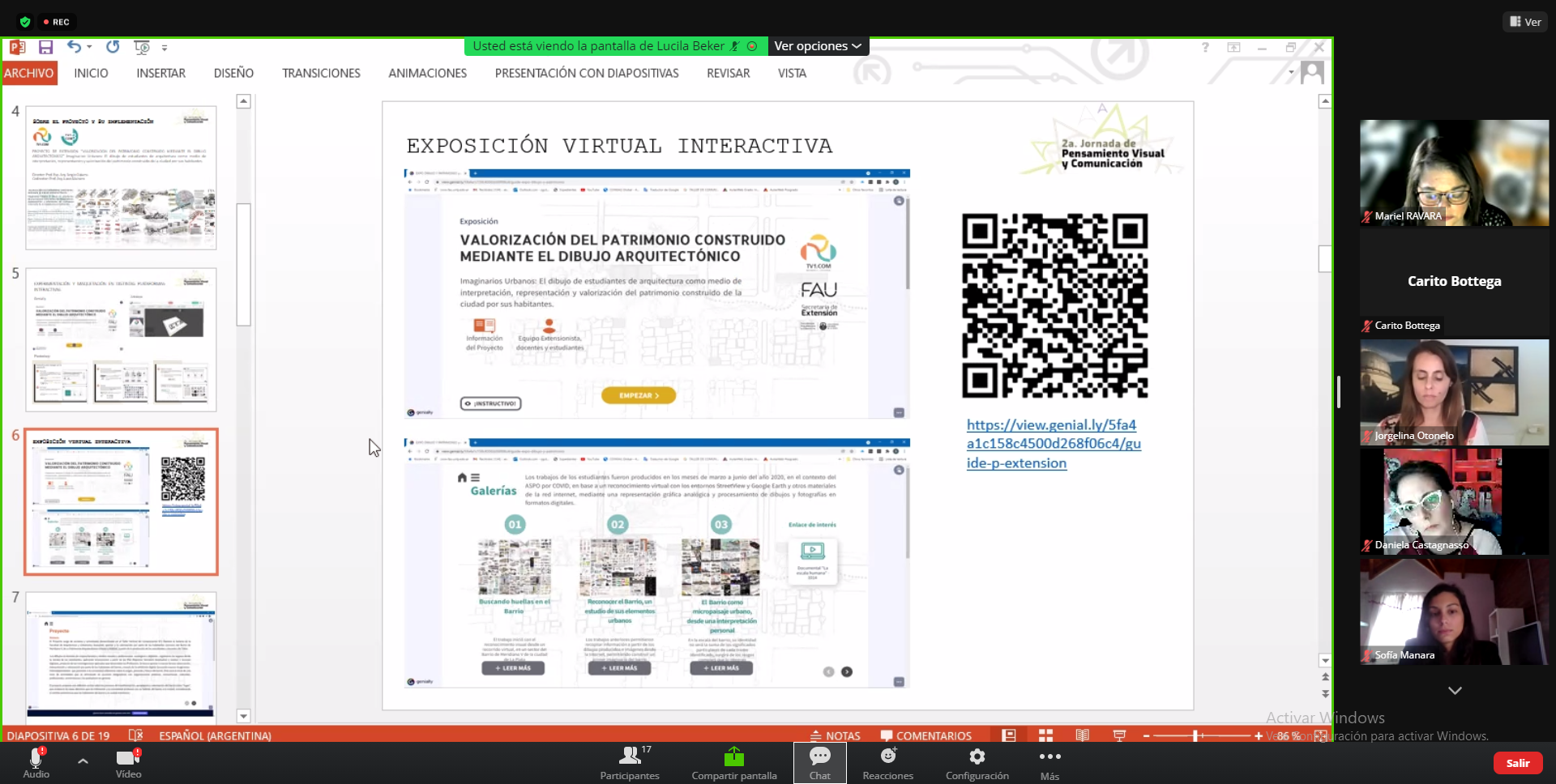
Task: Go to the REVISAR tab
Action: [728, 73]
